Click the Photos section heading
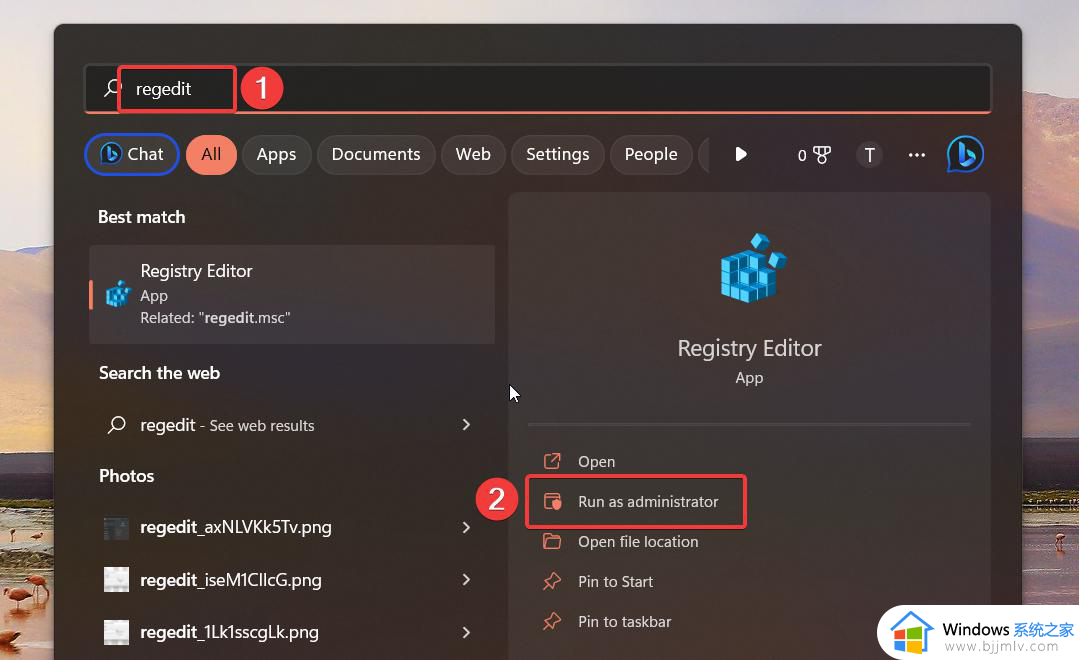 (x=127, y=476)
